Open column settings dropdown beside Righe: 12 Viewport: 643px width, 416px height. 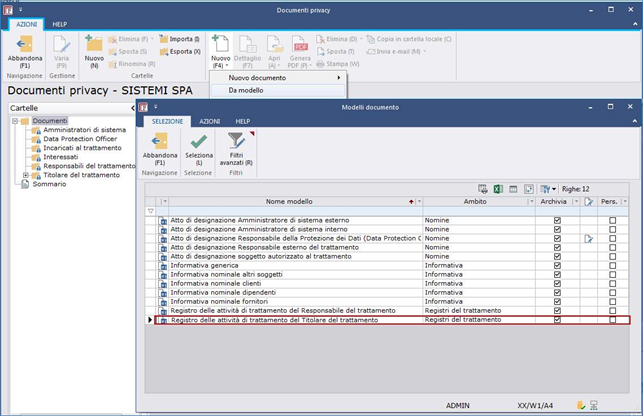[548, 189]
